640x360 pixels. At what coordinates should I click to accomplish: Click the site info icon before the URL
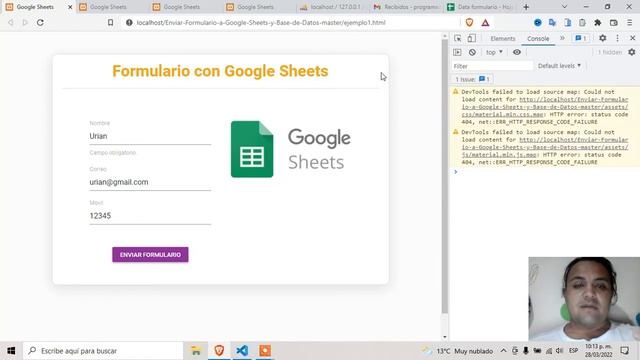tap(129, 22)
